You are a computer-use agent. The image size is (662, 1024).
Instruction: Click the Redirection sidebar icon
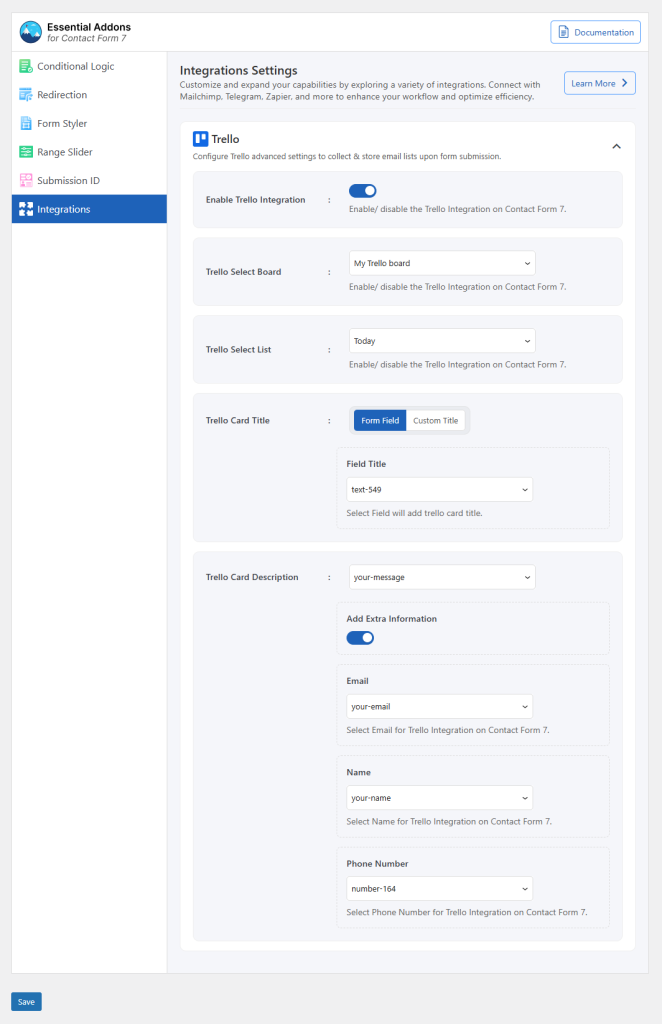tap(25, 95)
